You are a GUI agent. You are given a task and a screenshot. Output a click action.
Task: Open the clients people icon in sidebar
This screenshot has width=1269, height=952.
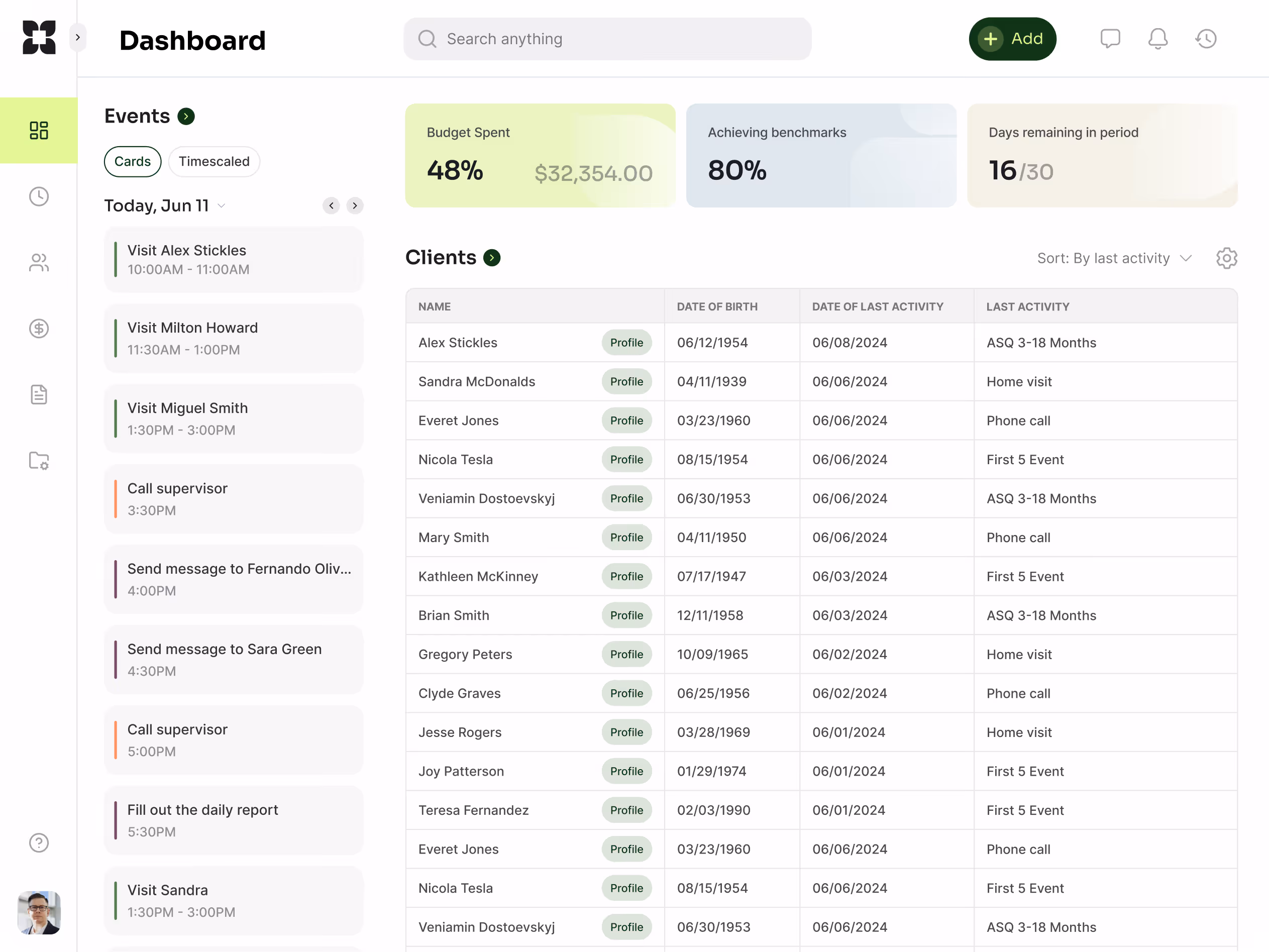click(x=39, y=262)
